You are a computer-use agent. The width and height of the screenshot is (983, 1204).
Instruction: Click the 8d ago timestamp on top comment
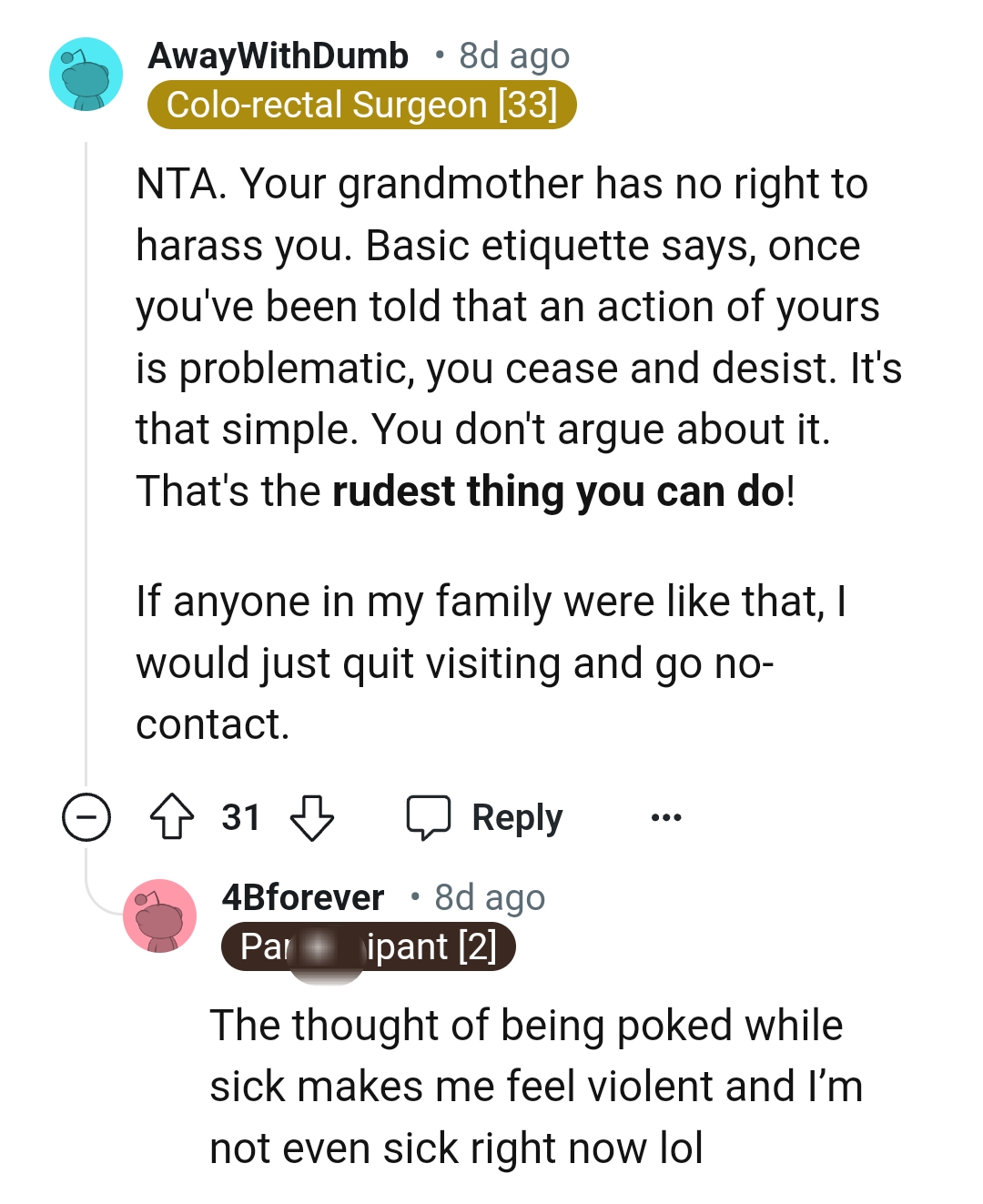[x=512, y=55]
